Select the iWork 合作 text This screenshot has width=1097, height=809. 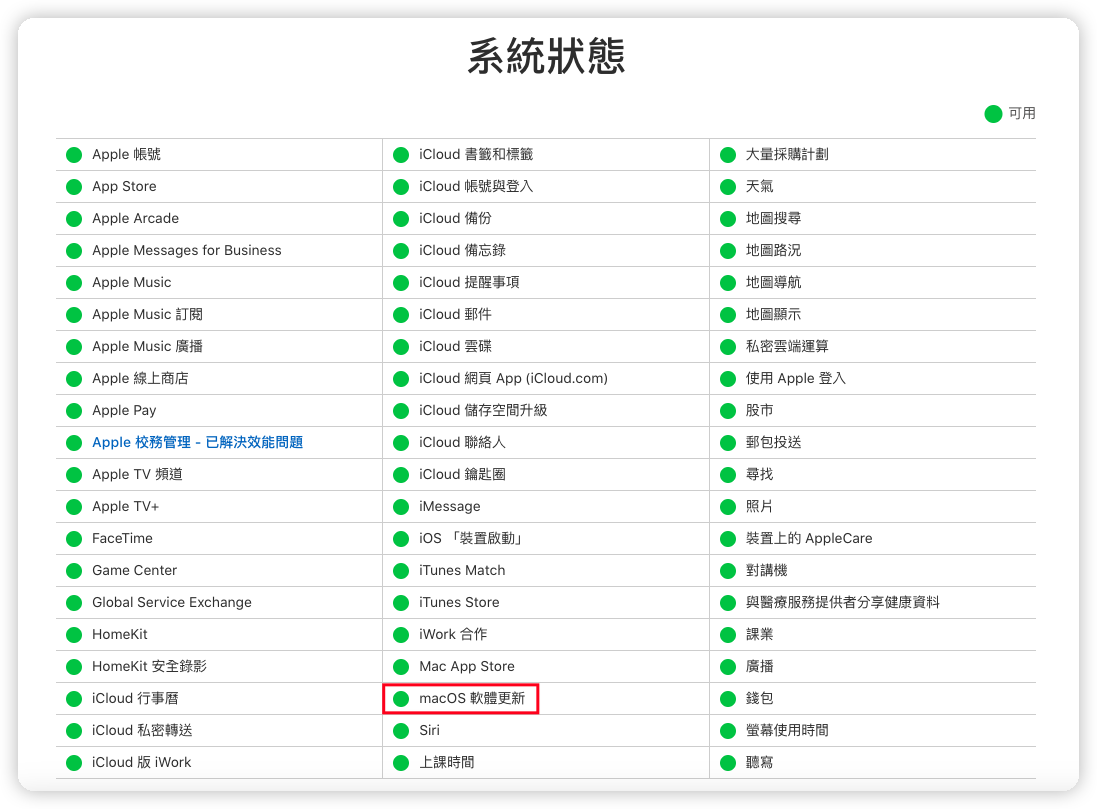(453, 634)
